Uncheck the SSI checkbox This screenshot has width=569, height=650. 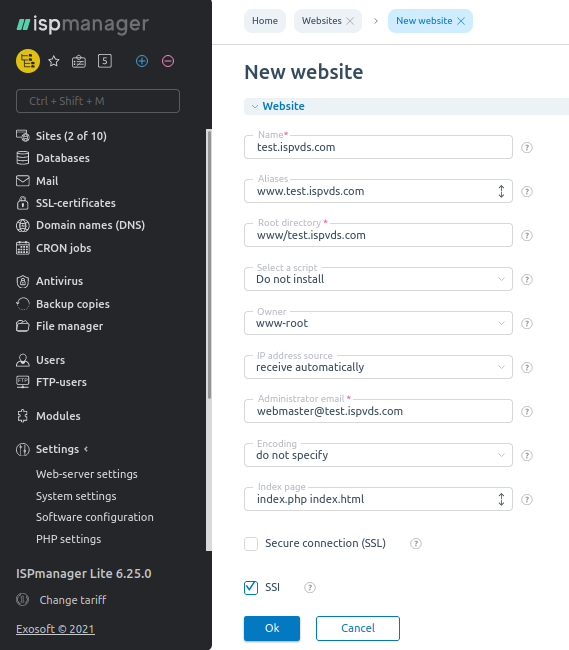[x=251, y=587]
